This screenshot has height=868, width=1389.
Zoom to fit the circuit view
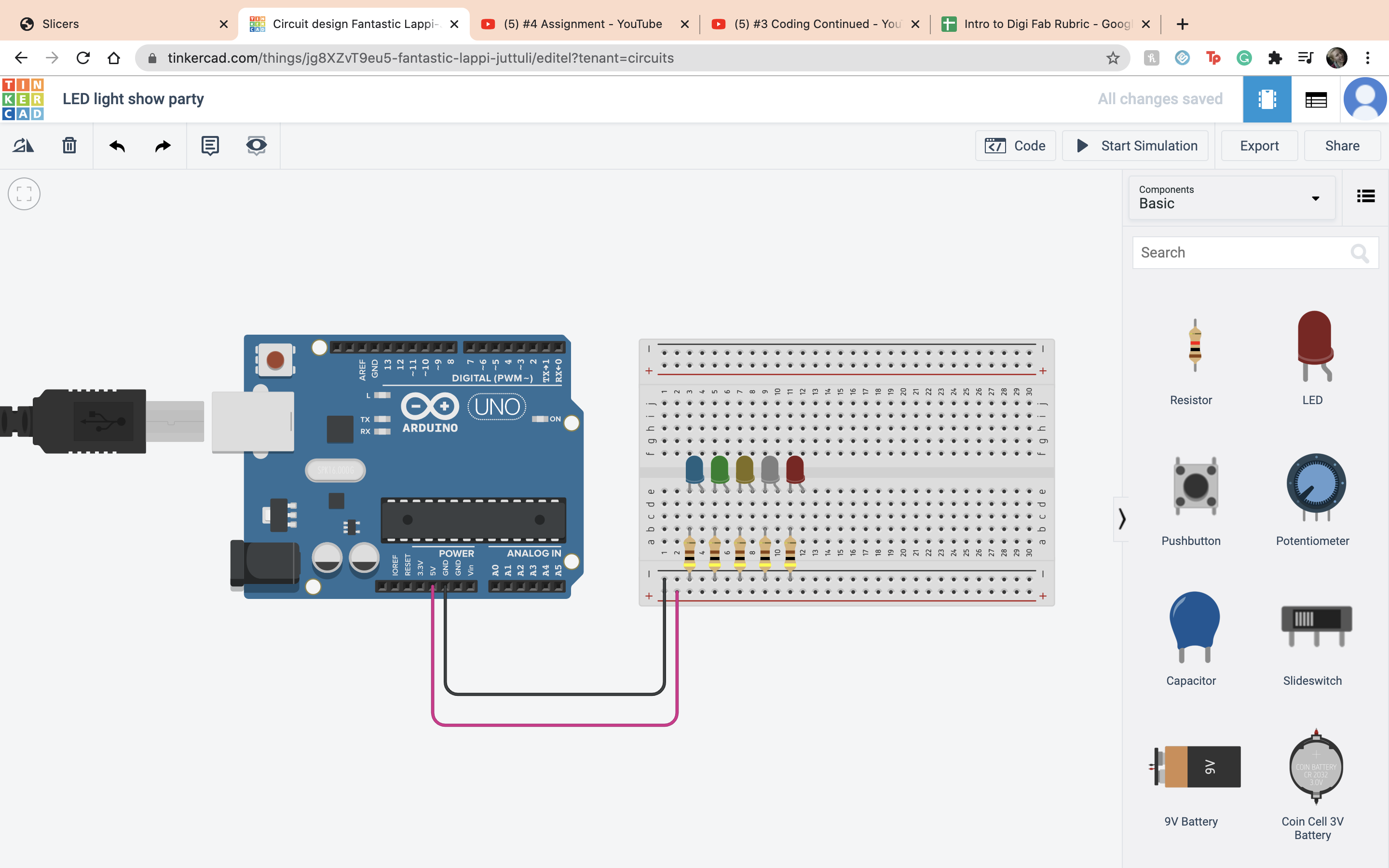[24, 194]
